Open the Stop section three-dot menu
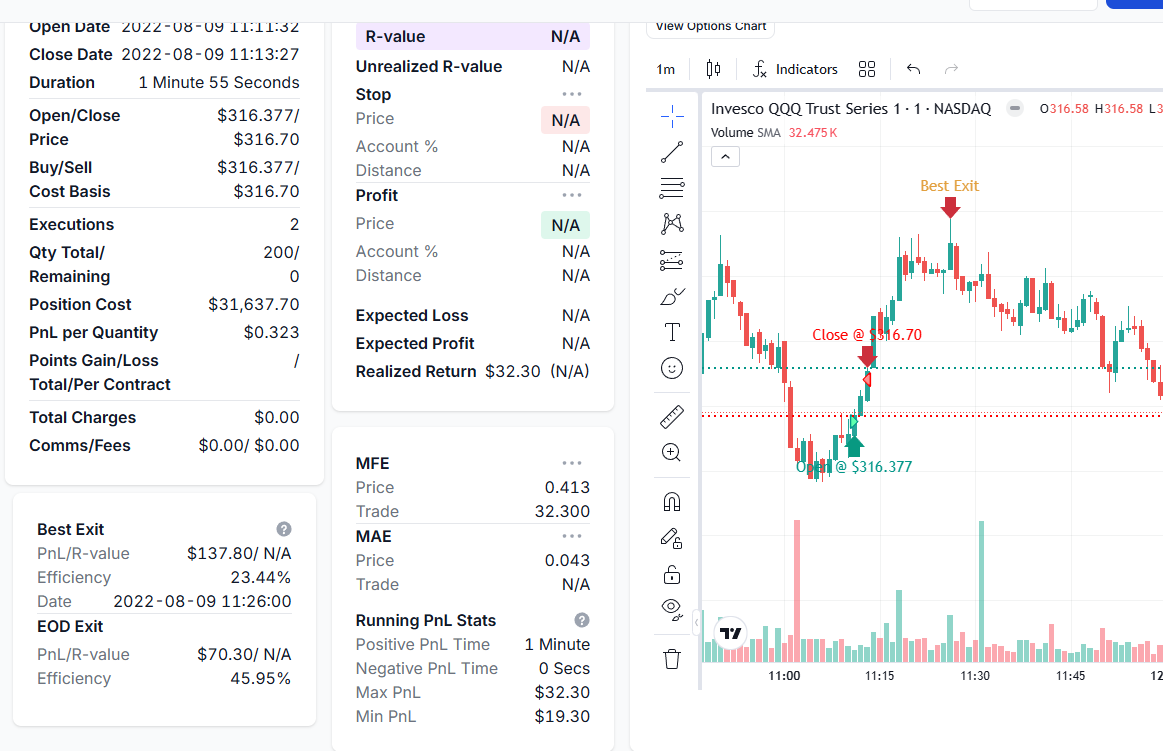The width and height of the screenshot is (1163, 751). click(572, 94)
